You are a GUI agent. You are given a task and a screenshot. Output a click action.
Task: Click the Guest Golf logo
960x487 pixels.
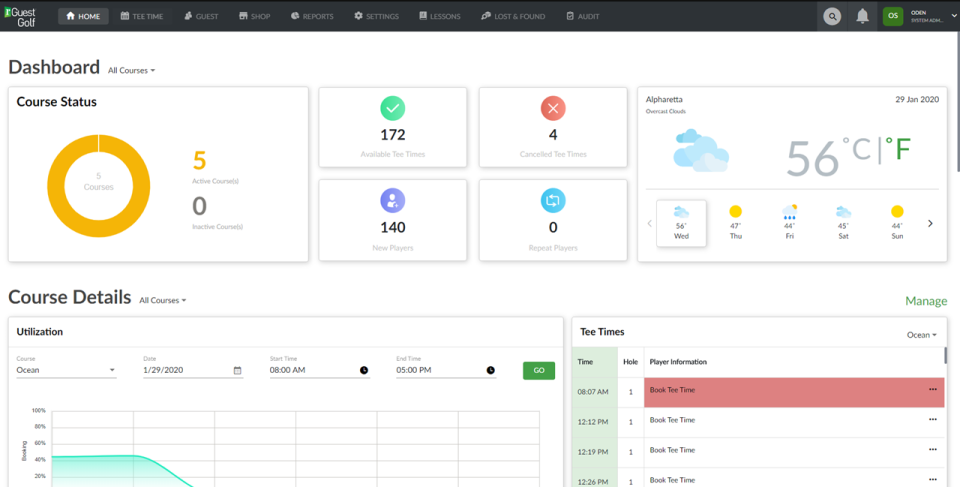[x=20, y=17]
